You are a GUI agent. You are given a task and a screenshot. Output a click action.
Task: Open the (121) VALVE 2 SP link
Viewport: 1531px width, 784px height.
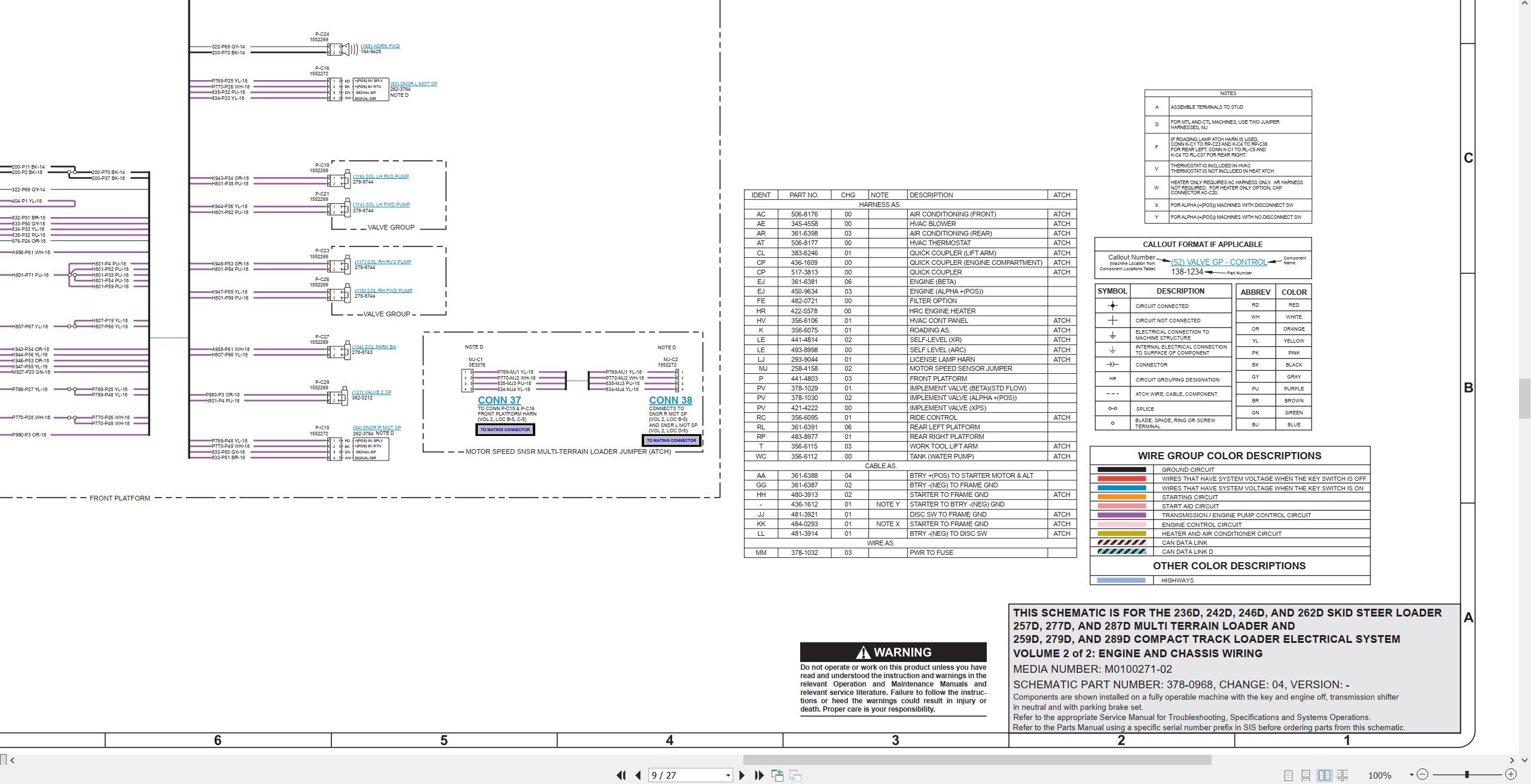click(371, 392)
